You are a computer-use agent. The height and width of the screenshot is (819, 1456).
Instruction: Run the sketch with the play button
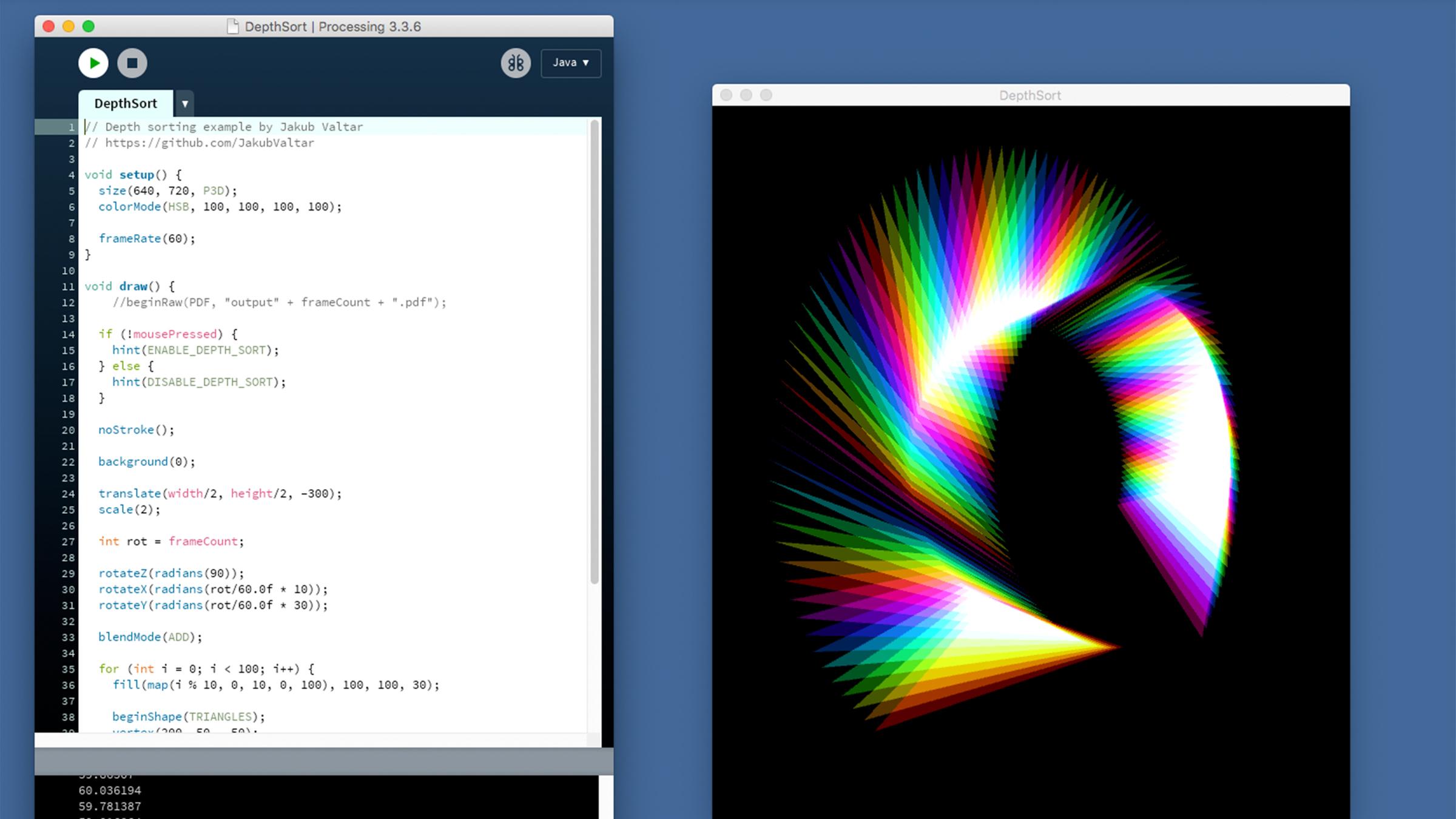pyautogui.click(x=93, y=63)
